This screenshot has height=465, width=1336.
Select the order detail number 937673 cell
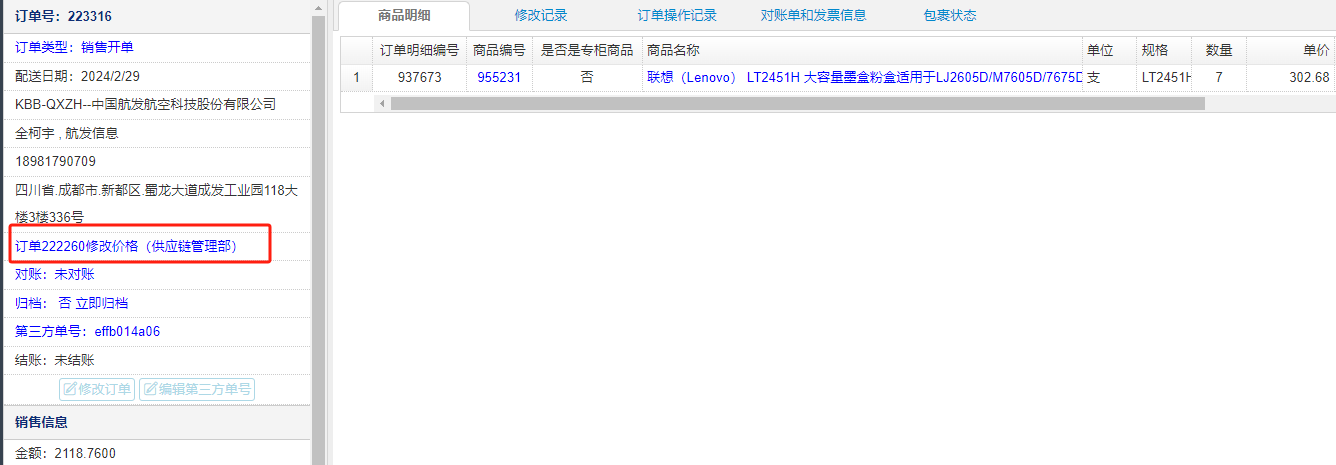[x=419, y=77]
